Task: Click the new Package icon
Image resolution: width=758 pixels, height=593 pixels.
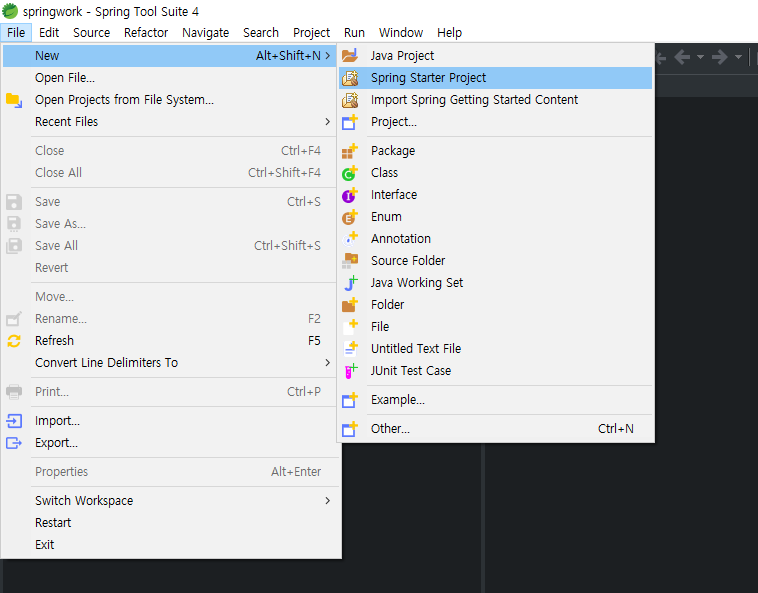Action: pyautogui.click(x=350, y=151)
